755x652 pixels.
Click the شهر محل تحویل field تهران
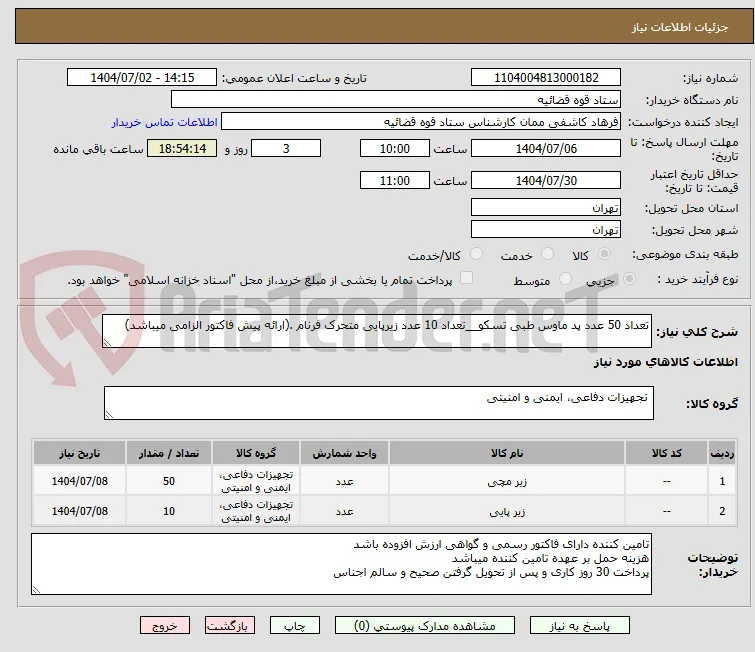pyautogui.click(x=546, y=229)
